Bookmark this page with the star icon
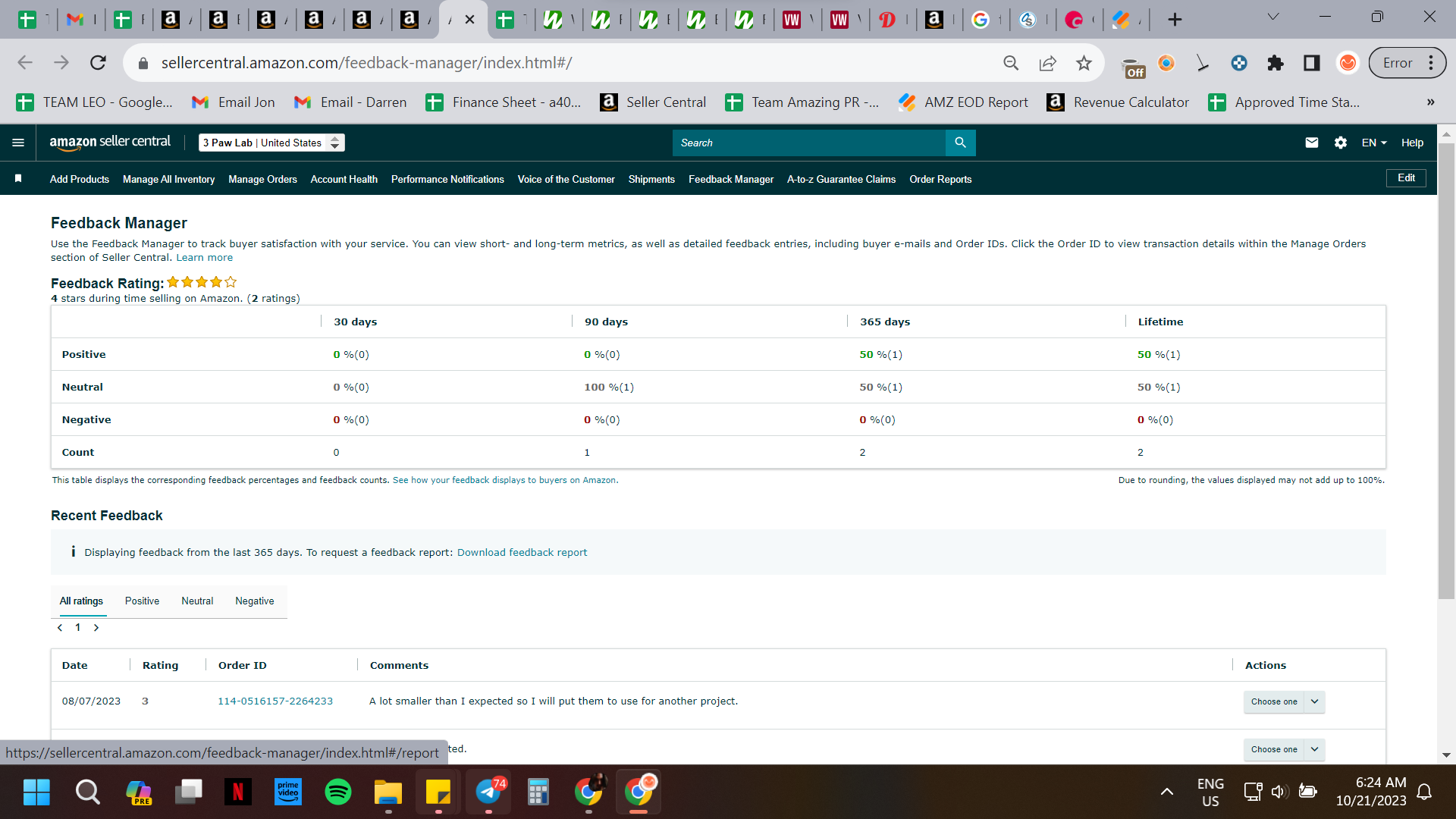 tap(1084, 63)
